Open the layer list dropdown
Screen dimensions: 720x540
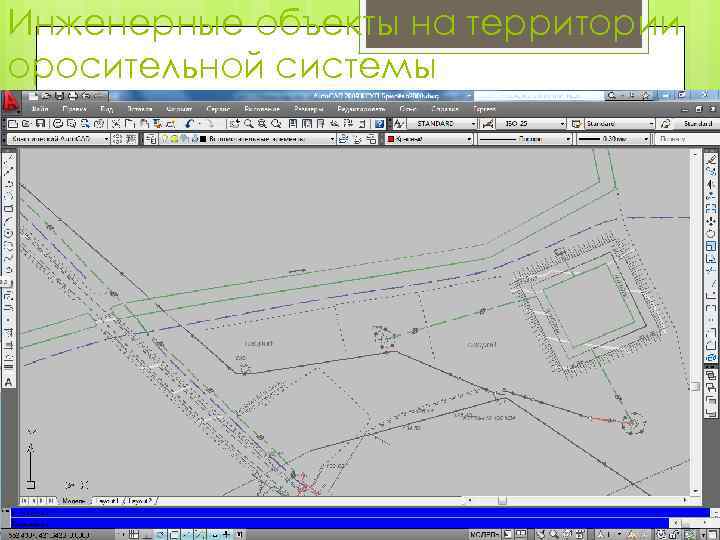(x=248, y=139)
